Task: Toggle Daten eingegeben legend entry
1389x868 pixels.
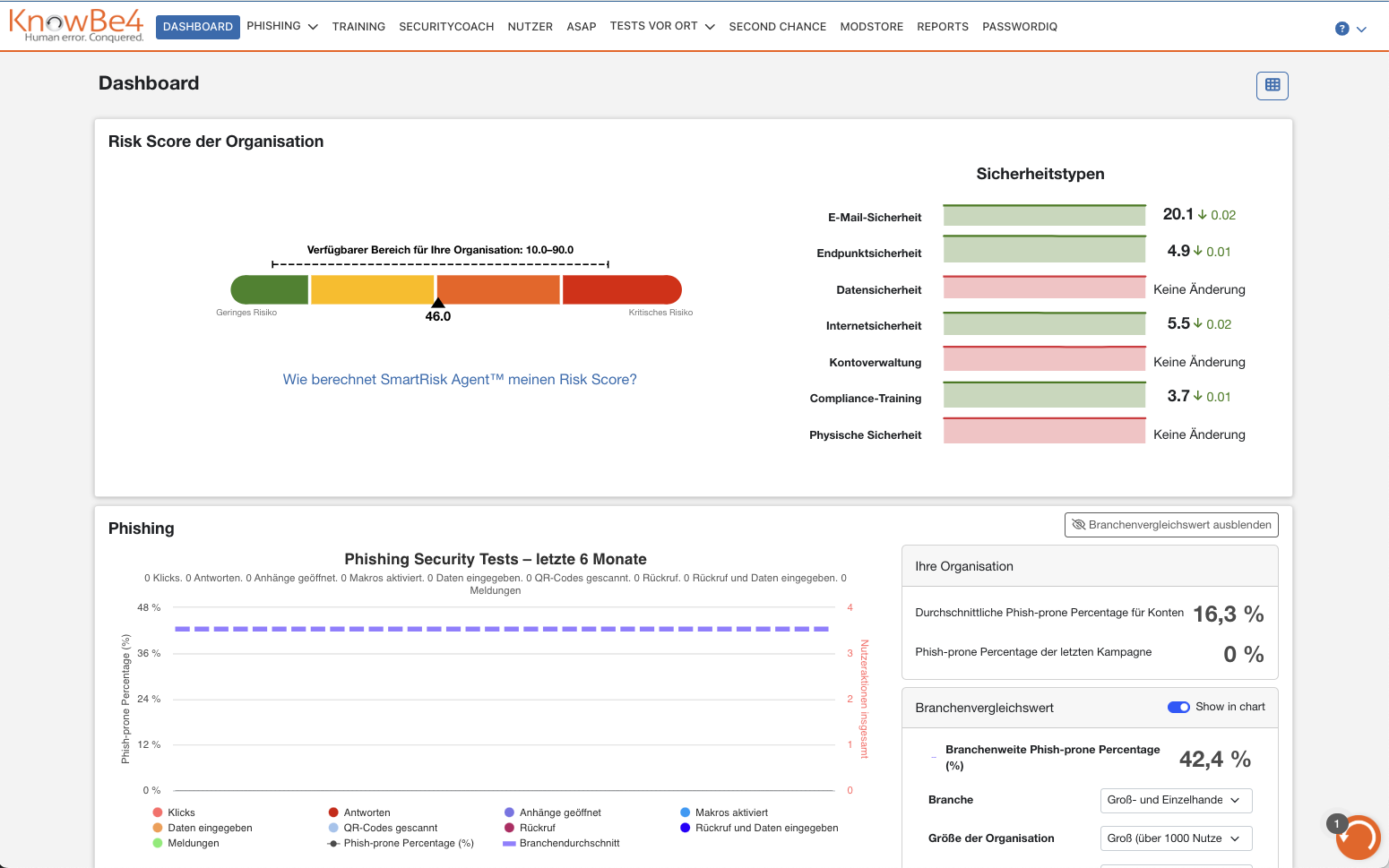Action: [203, 828]
